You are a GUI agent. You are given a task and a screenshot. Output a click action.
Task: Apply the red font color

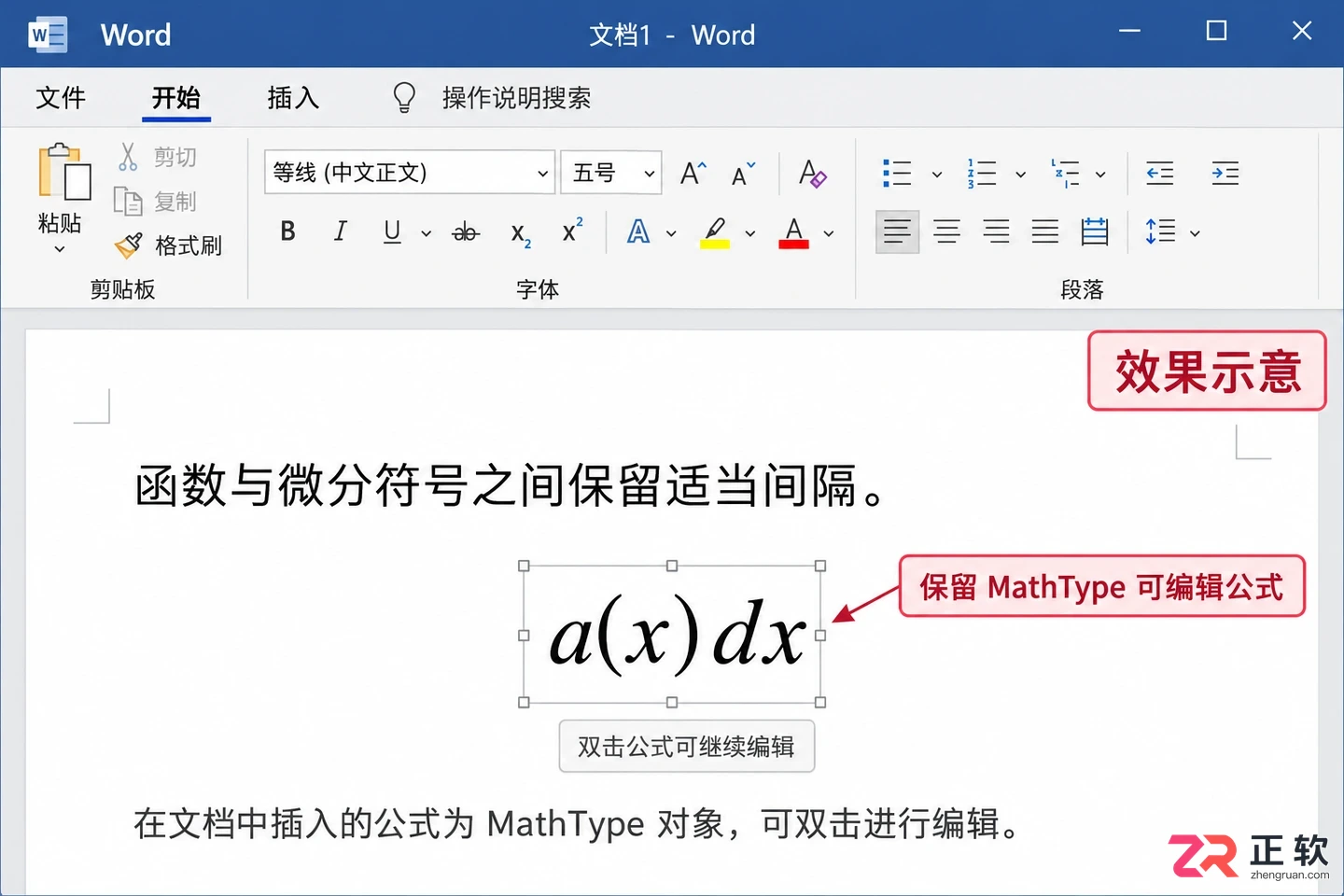click(x=793, y=232)
